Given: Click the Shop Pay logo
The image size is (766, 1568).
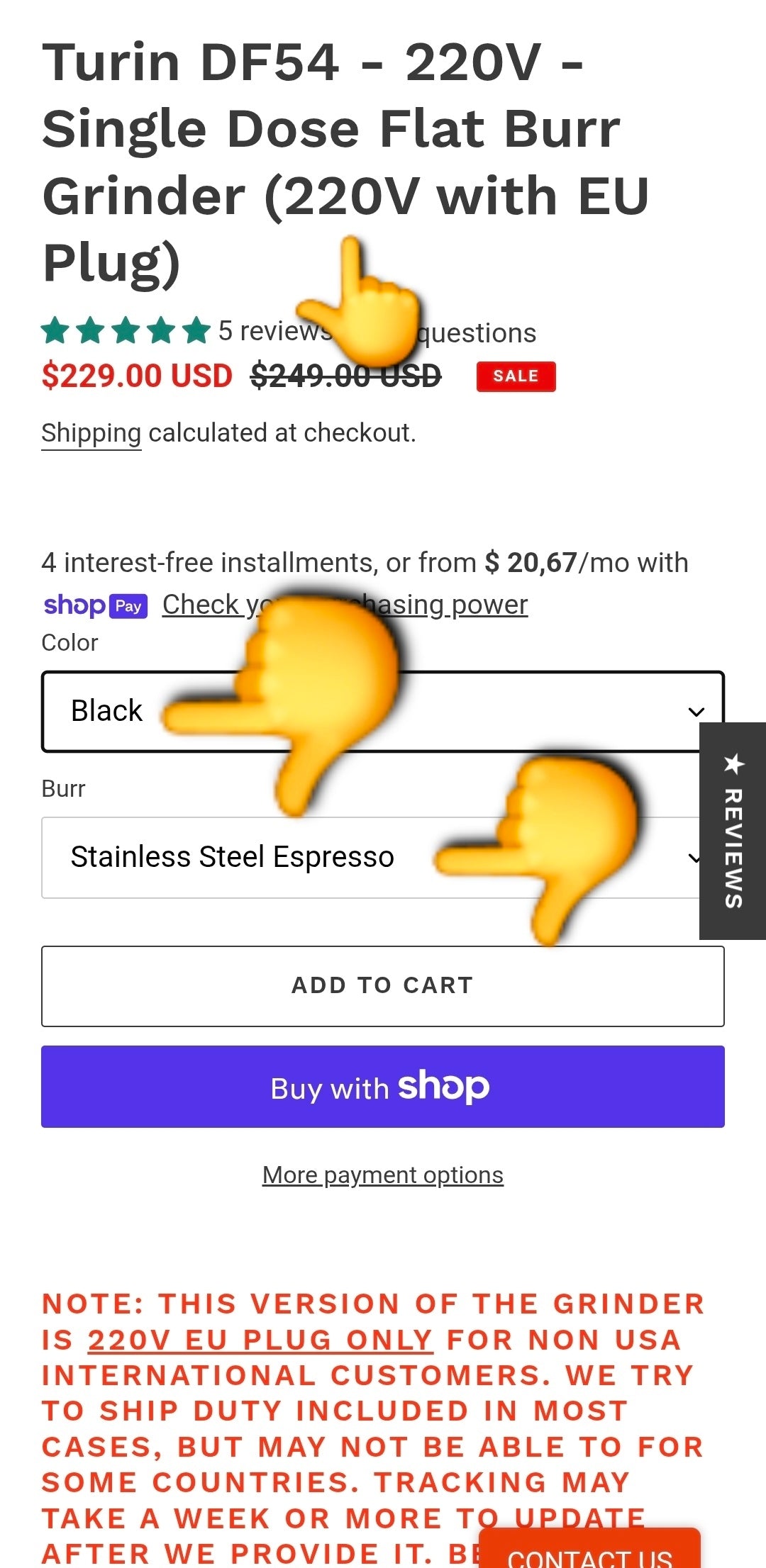Looking at the screenshot, I should coord(96,606).
